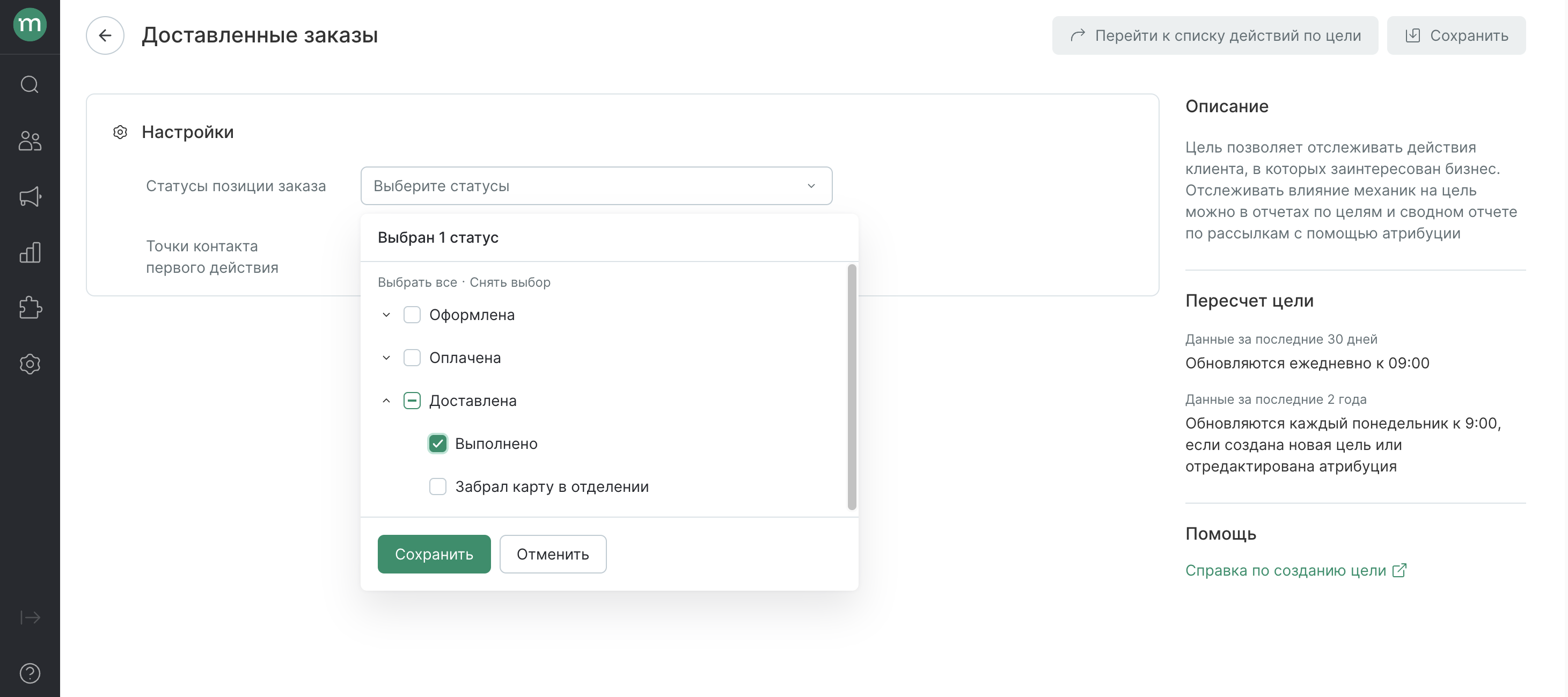Viewport: 1568px width, 697px height.
Task: Open the search icon in sidebar
Action: (30, 84)
